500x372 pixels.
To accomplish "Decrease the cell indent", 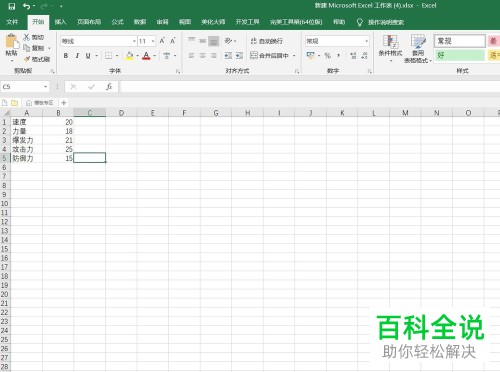I will 228,56.
